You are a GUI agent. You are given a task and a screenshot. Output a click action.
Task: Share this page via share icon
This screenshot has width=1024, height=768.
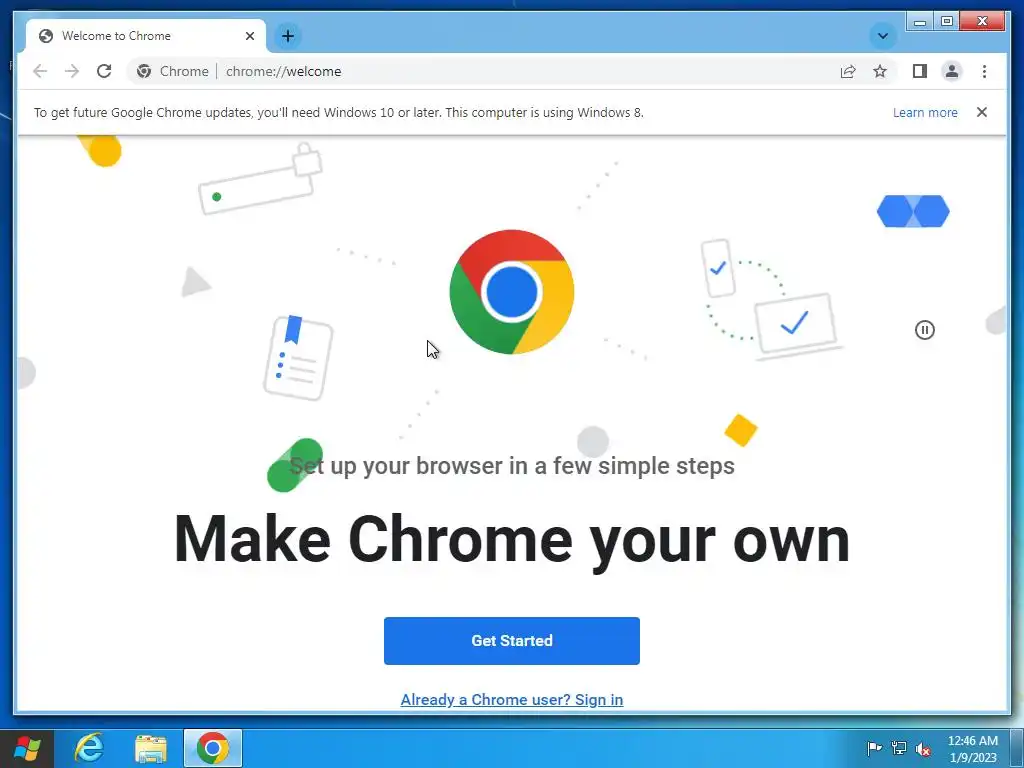click(x=848, y=71)
